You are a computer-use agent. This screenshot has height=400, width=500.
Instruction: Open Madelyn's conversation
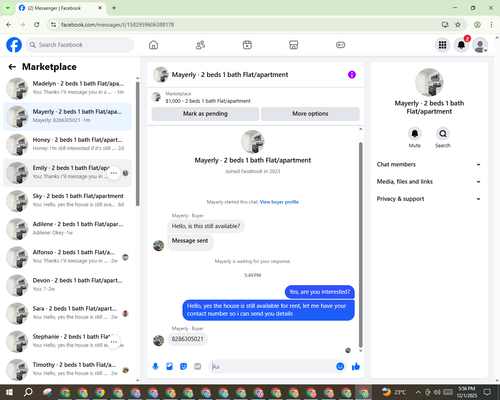(68, 88)
